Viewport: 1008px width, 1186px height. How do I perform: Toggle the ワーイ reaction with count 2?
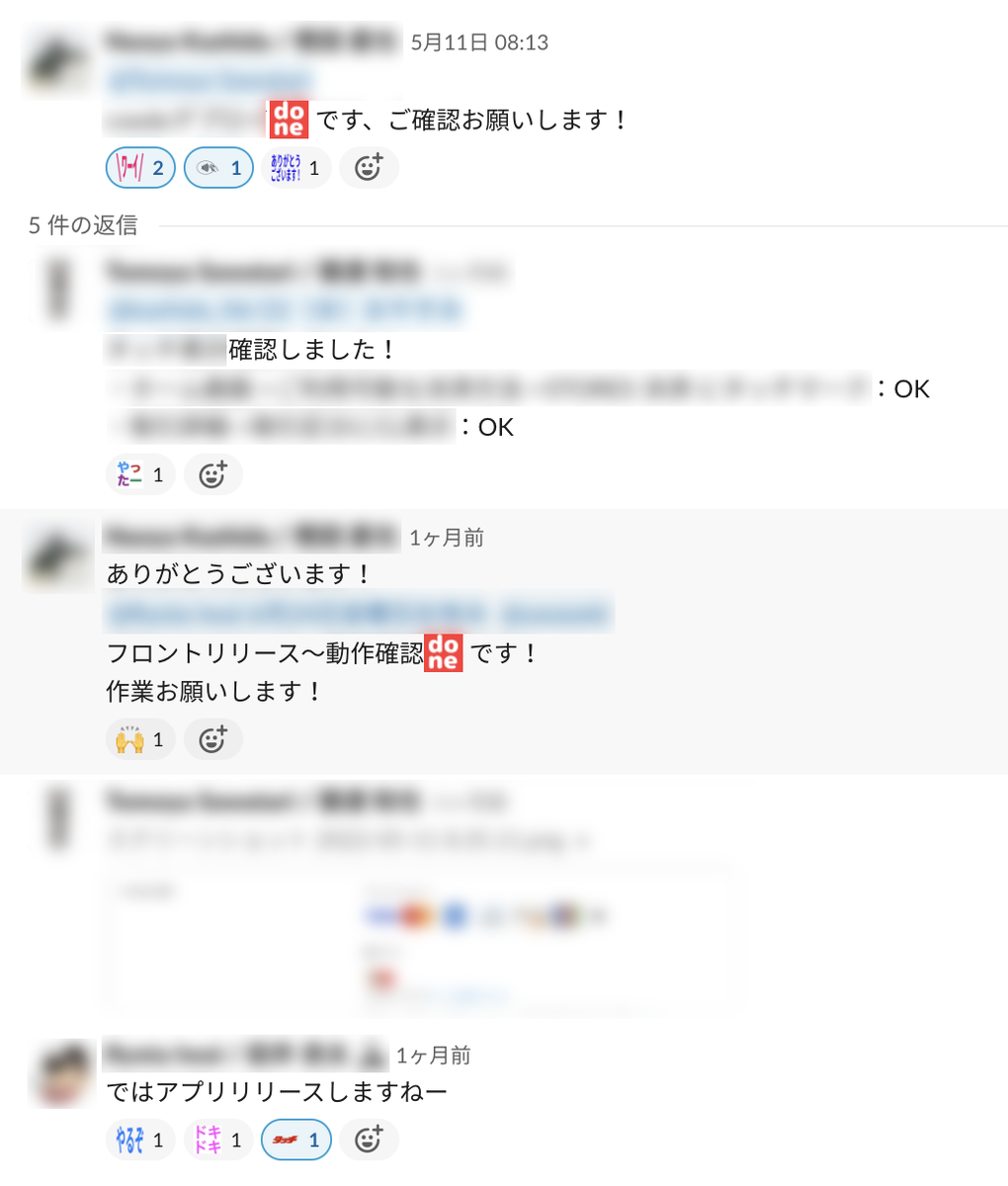click(140, 168)
